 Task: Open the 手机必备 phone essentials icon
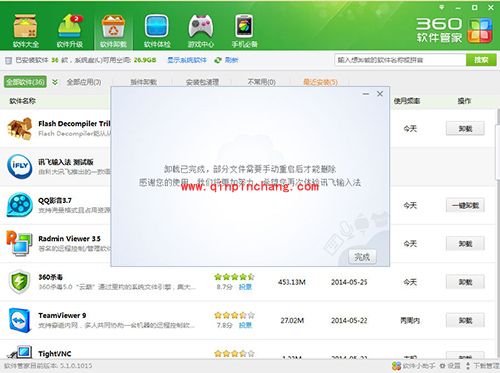(x=244, y=31)
